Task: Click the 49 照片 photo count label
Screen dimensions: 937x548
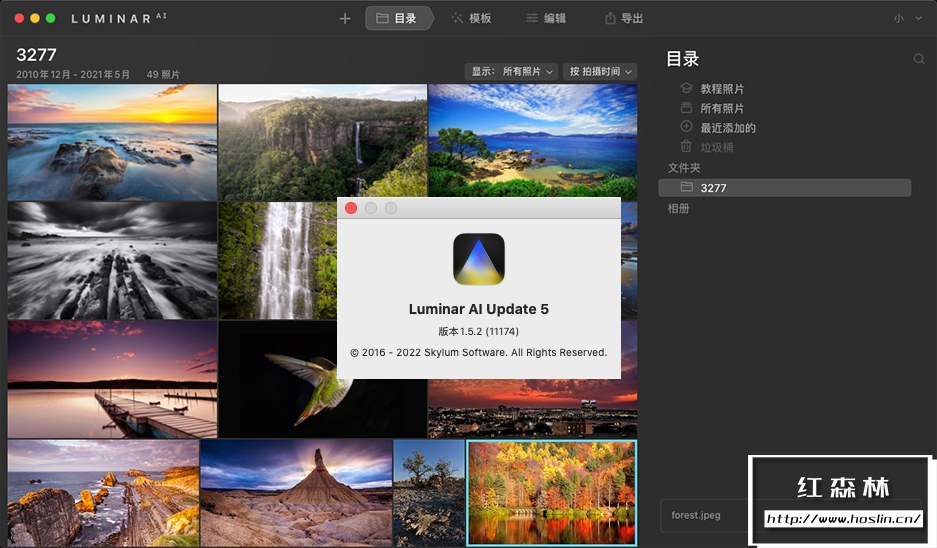Action: click(x=163, y=75)
